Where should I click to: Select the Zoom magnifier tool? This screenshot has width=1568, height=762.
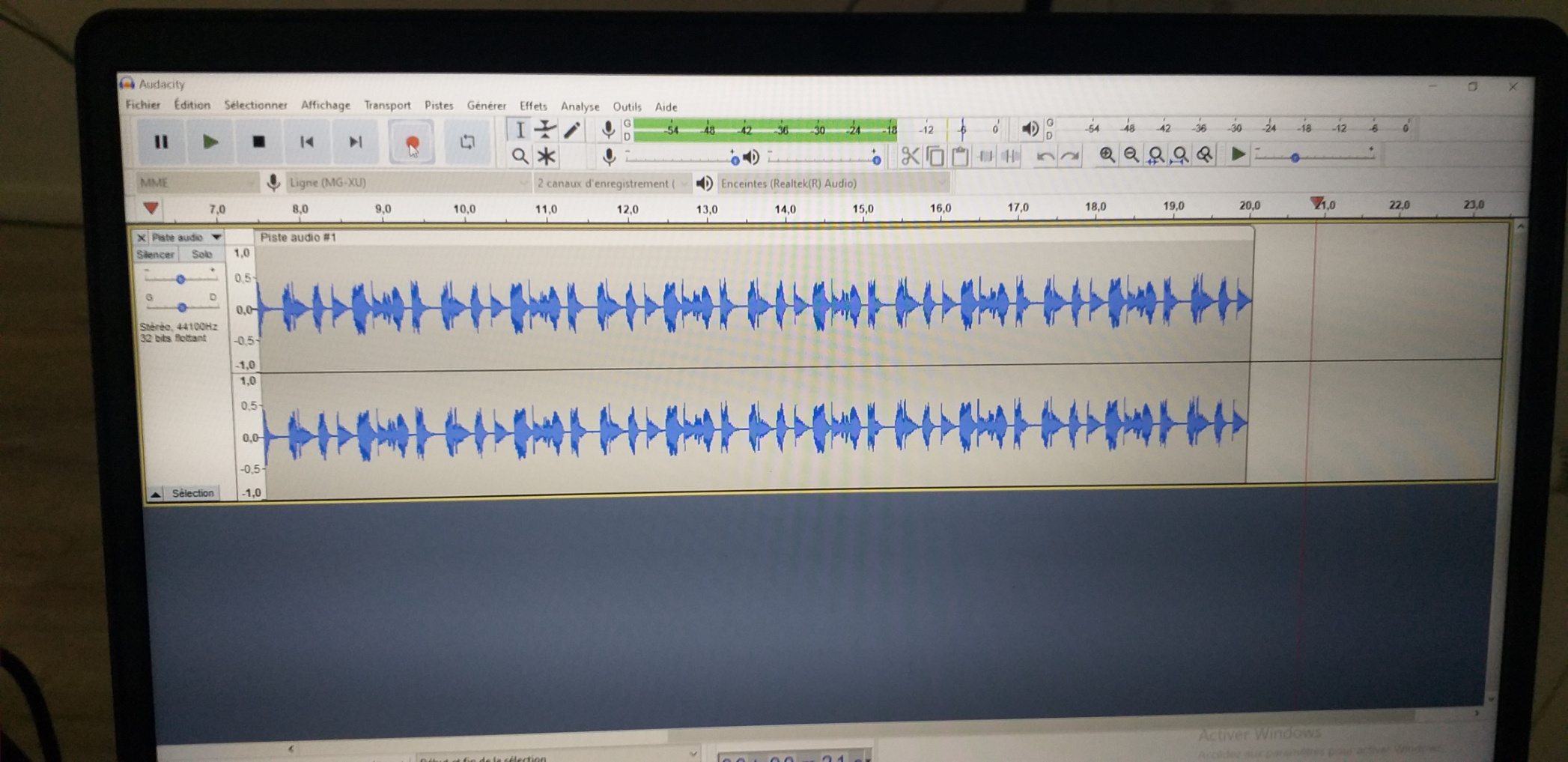tap(519, 157)
